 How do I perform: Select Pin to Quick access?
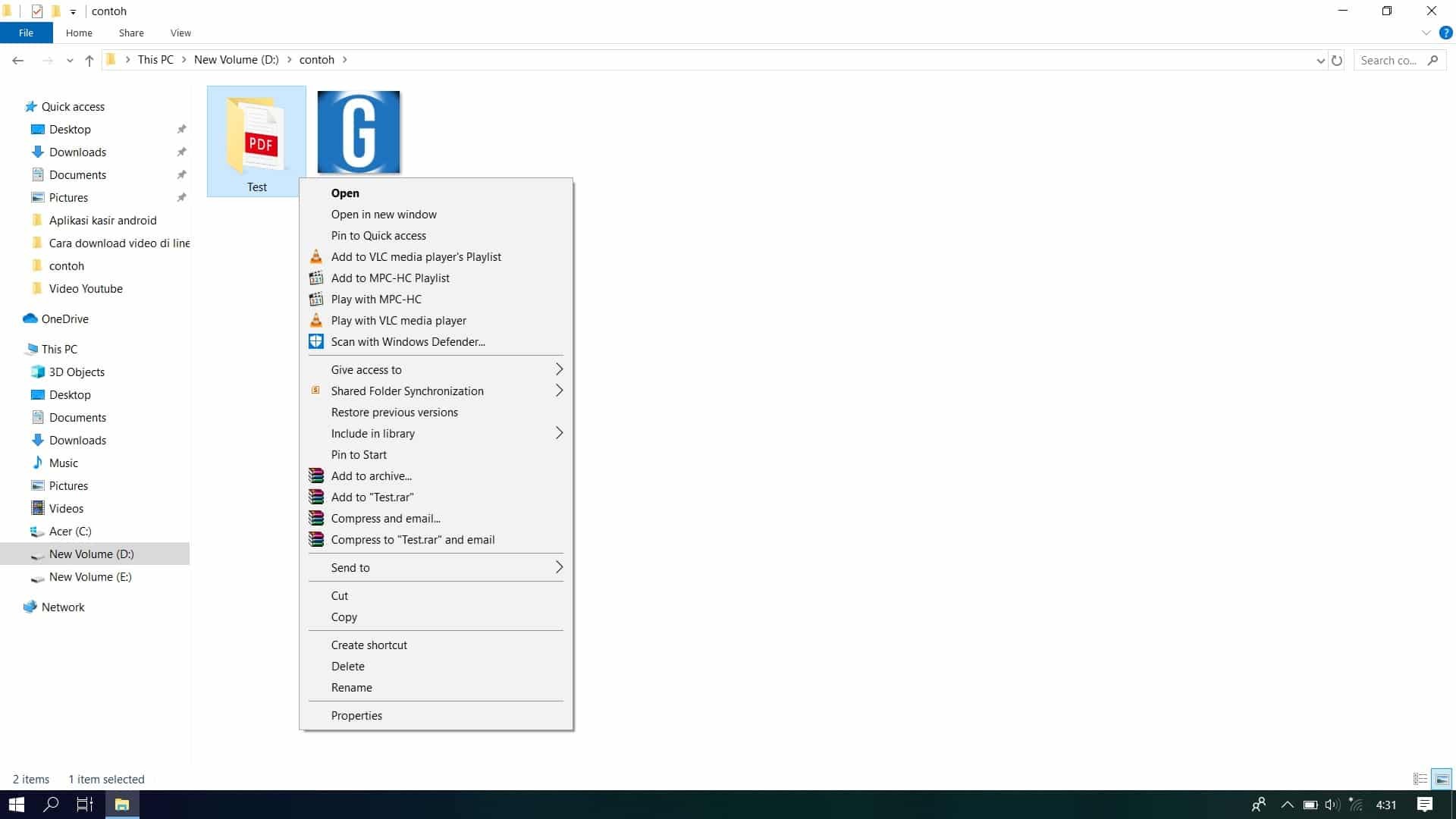[x=435, y=235]
